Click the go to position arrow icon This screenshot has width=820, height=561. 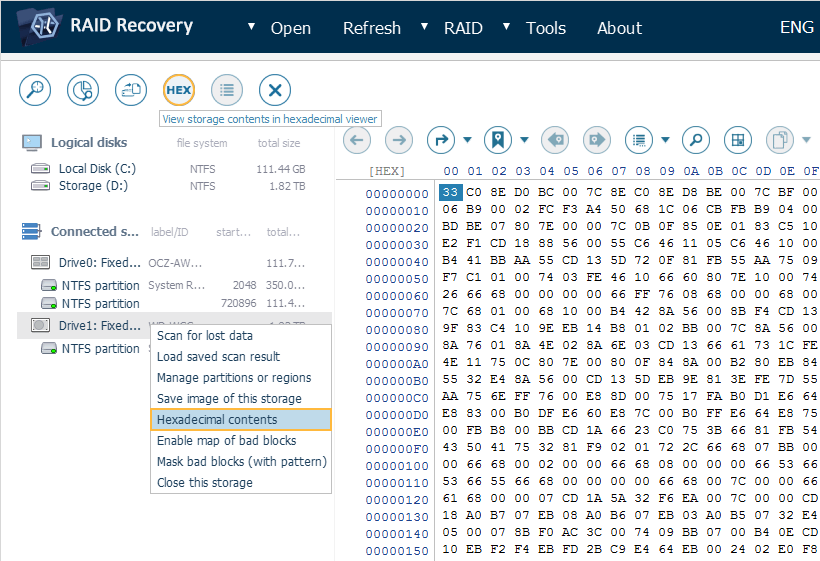(441, 140)
